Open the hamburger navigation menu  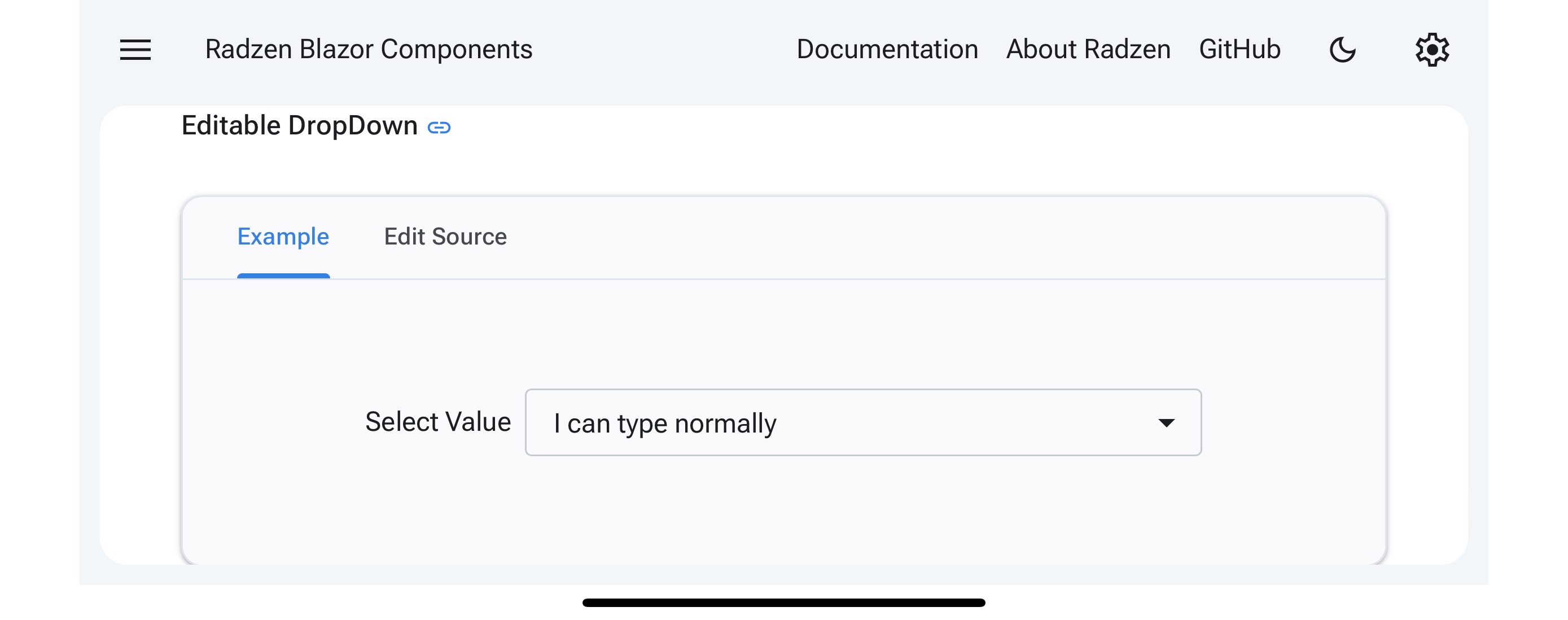135,49
